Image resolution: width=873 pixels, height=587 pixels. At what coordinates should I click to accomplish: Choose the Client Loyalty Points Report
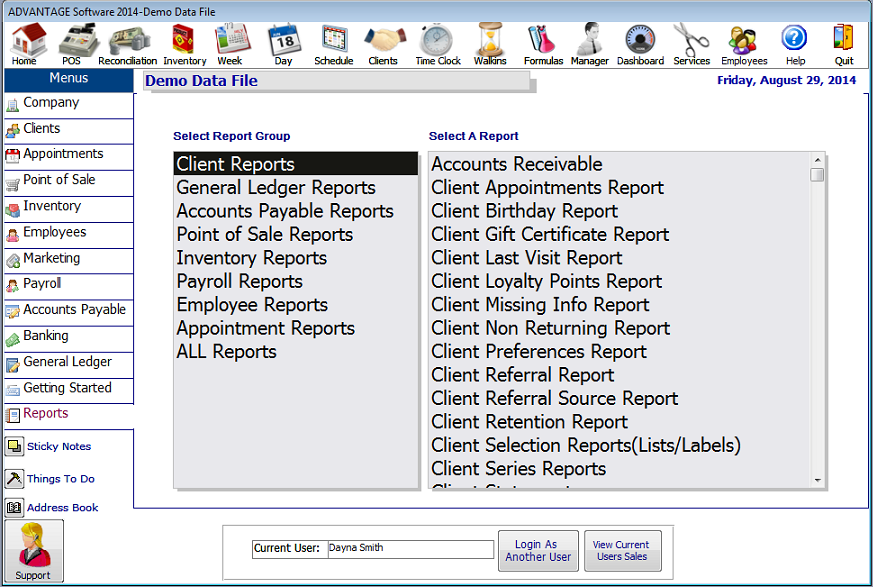pos(620,281)
